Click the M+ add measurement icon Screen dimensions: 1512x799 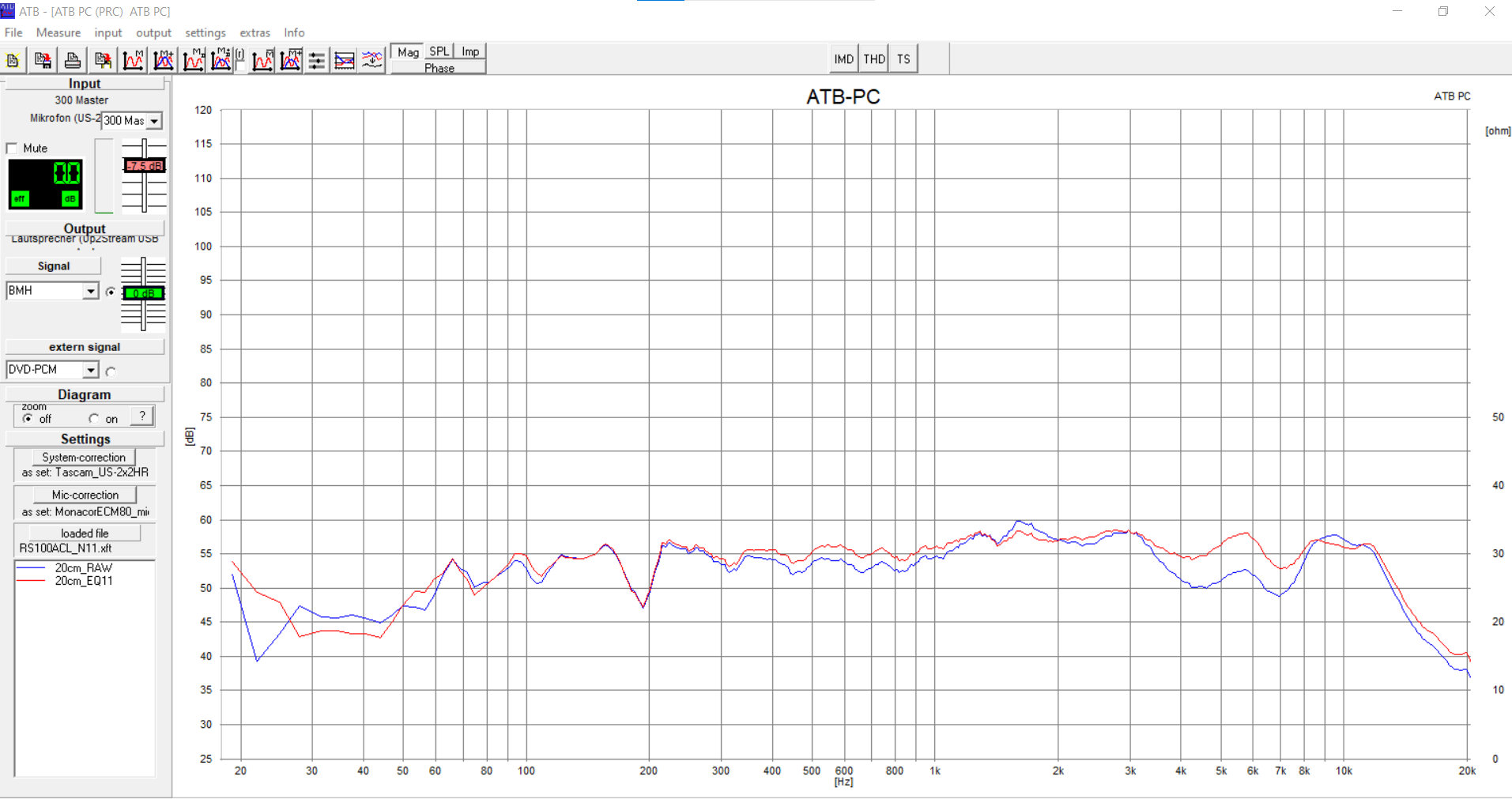[x=164, y=60]
